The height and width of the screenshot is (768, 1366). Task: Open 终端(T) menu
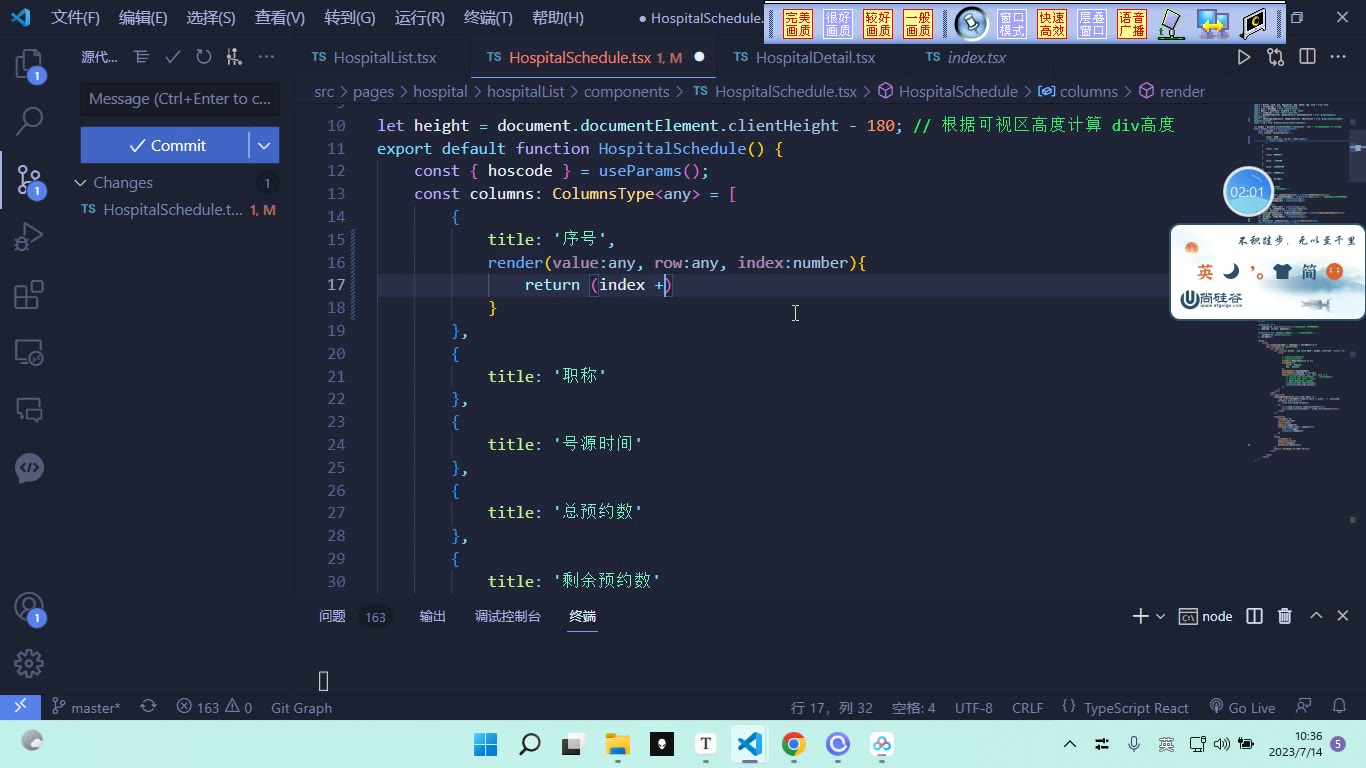tap(488, 18)
